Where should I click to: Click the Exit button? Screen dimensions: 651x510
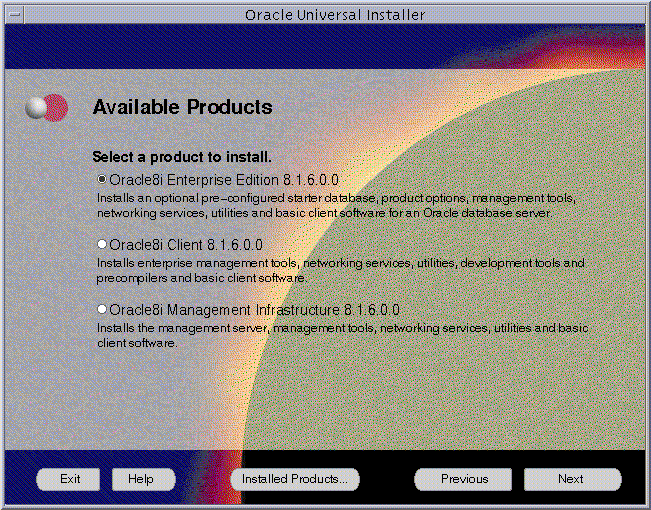click(68, 479)
